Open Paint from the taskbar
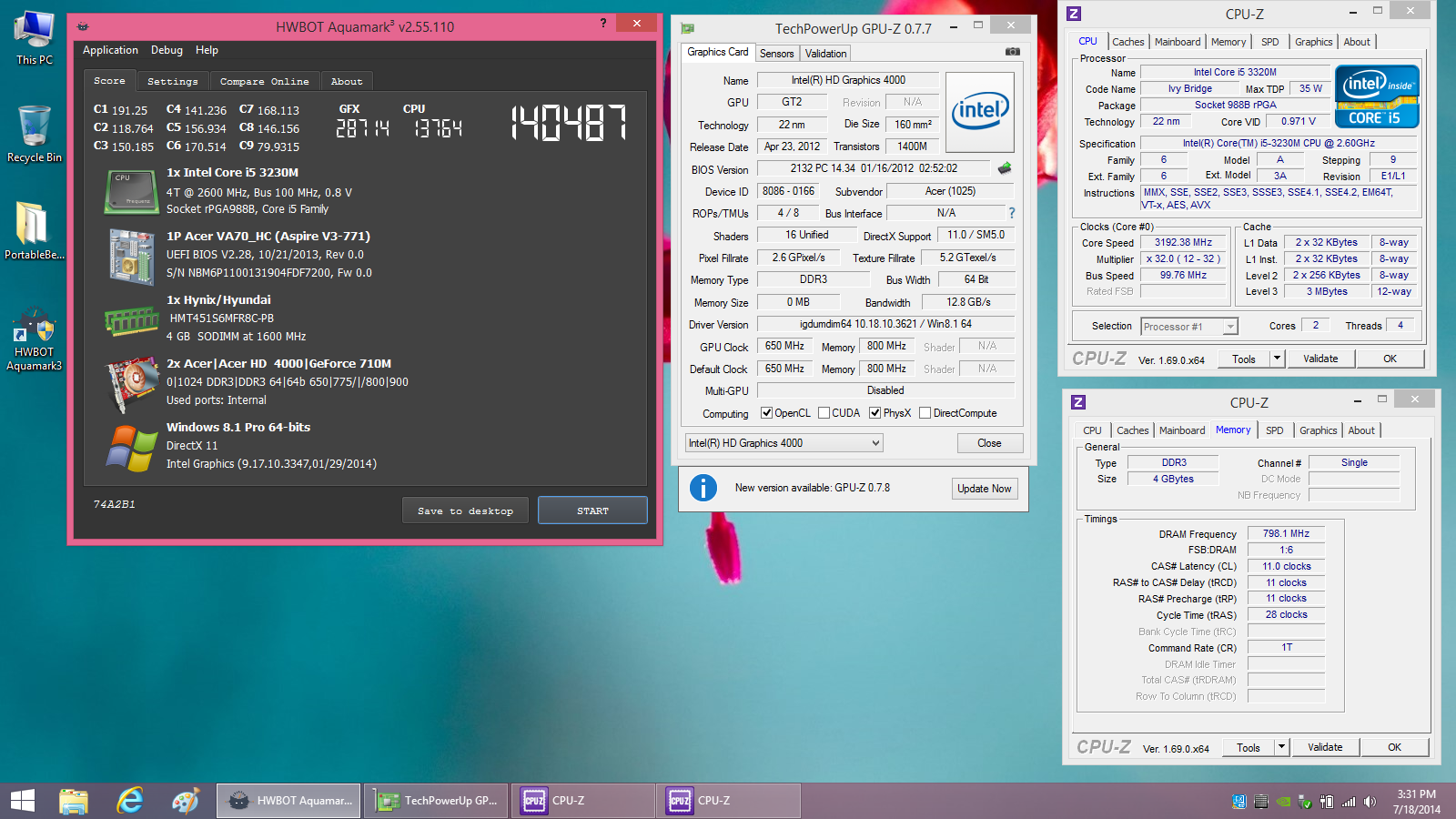Screen dimensions: 1456x819 pyautogui.click(x=186, y=801)
